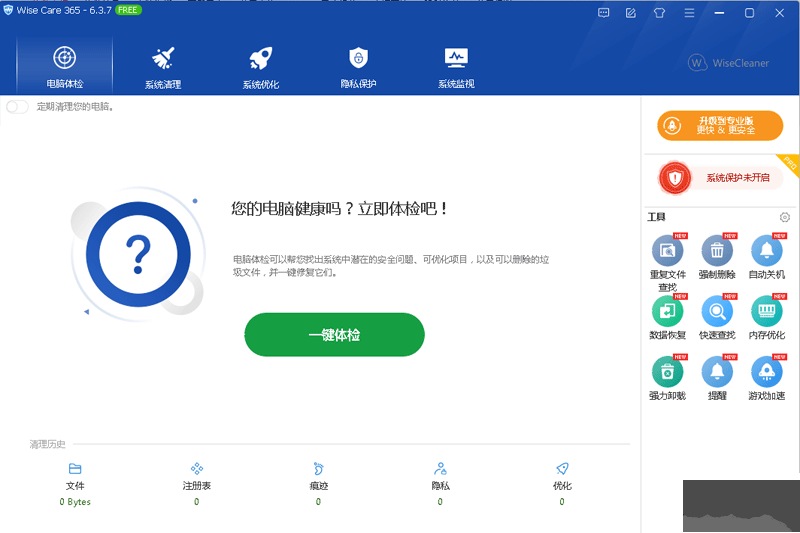The height and width of the screenshot is (533, 800).
Task: Close the Wise Care 365 window
Action: [780, 13]
